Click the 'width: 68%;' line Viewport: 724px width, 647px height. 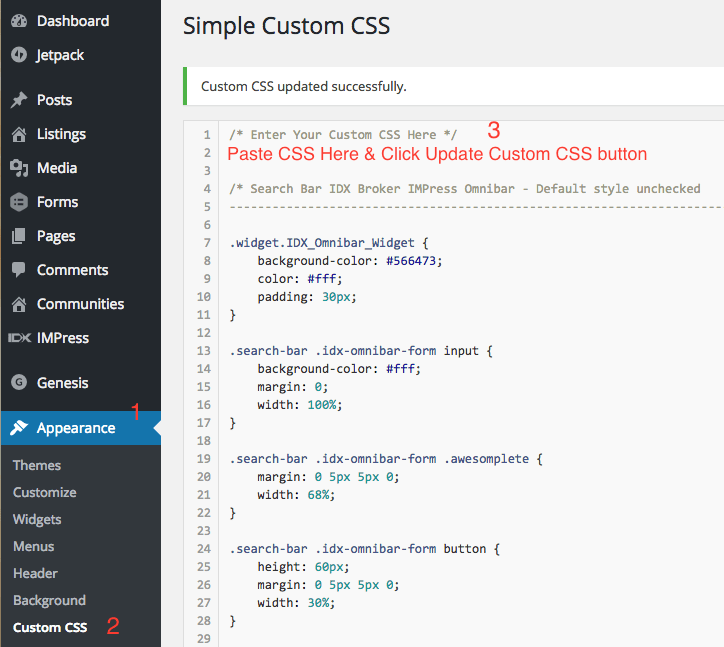coord(296,495)
